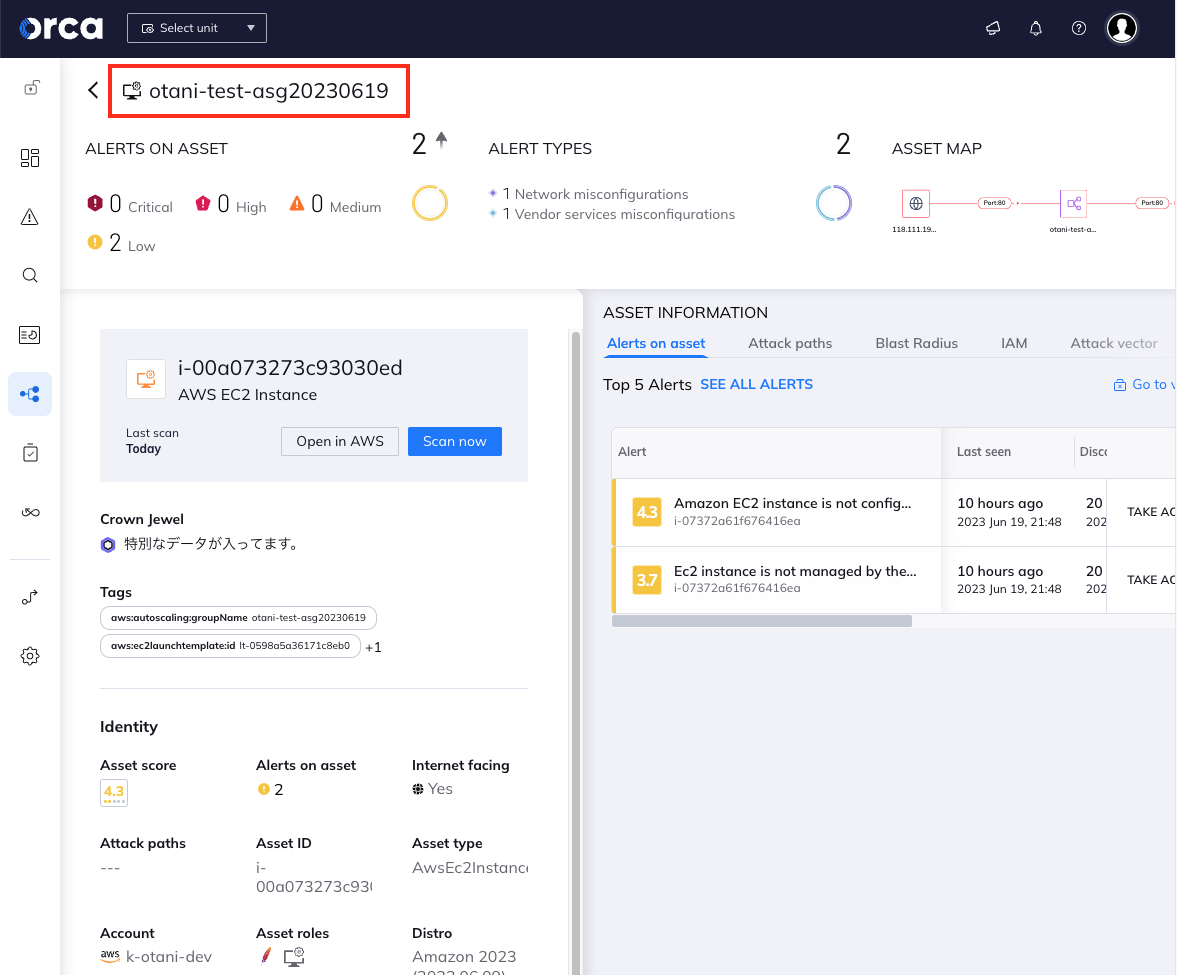Viewport: 1177px width, 975px height.
Task: Click TAKE ACTION on the 3.7 score alert
Action: (1151, 579)
